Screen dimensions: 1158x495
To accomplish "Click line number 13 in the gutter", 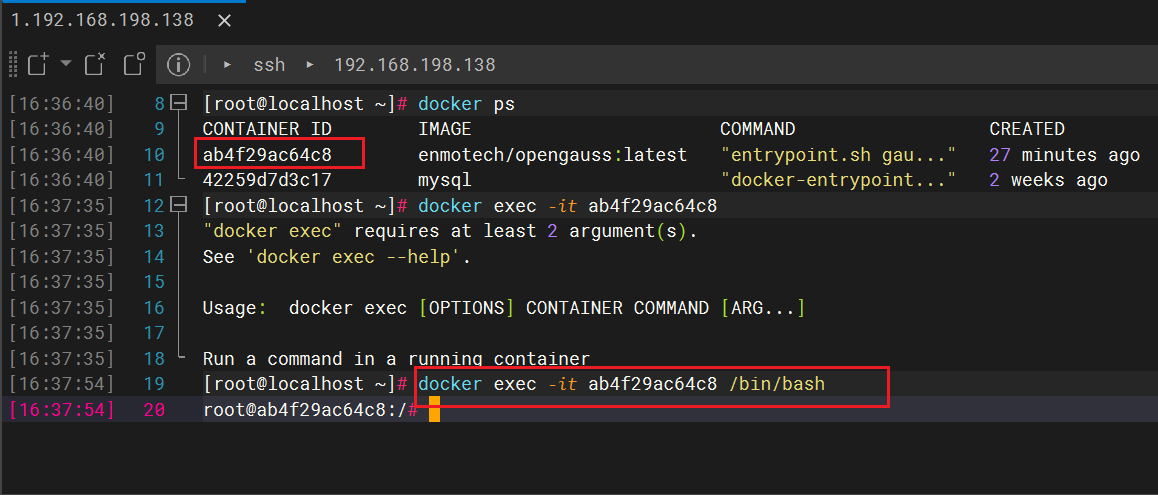I will click(154, 231).
